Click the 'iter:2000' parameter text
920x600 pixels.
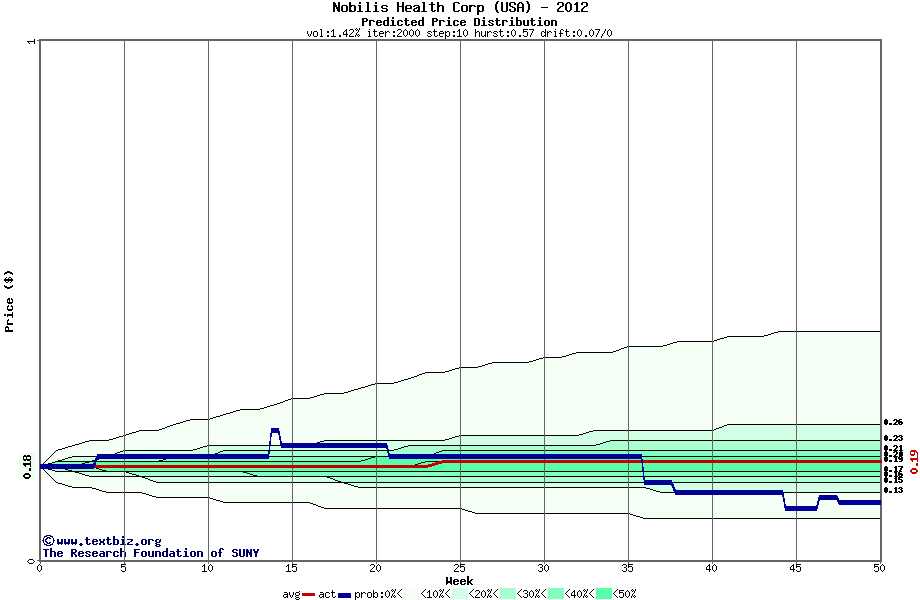[394, 33]
